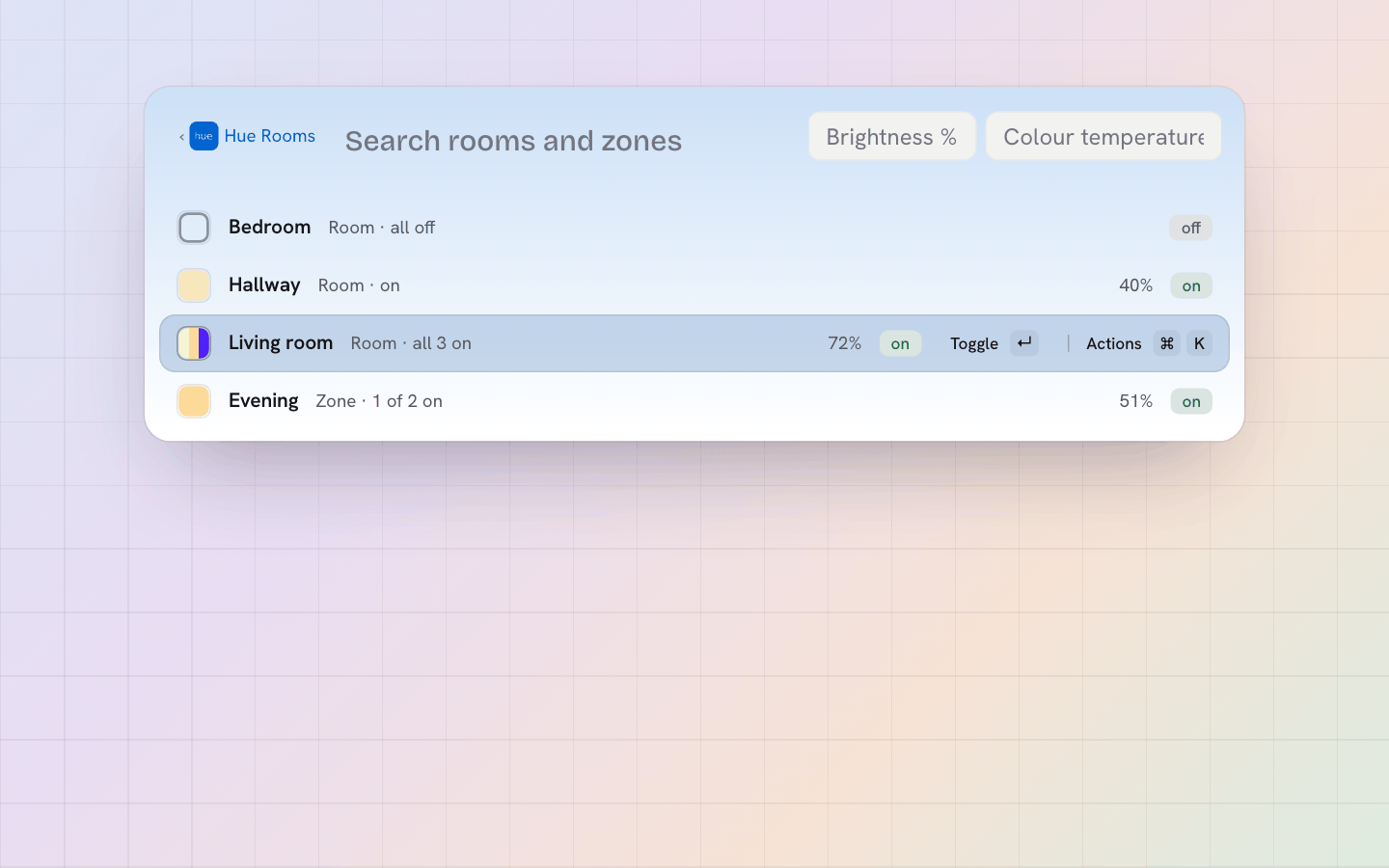
Task: Click the Toggle action button
Action: (x=994, y=343)
